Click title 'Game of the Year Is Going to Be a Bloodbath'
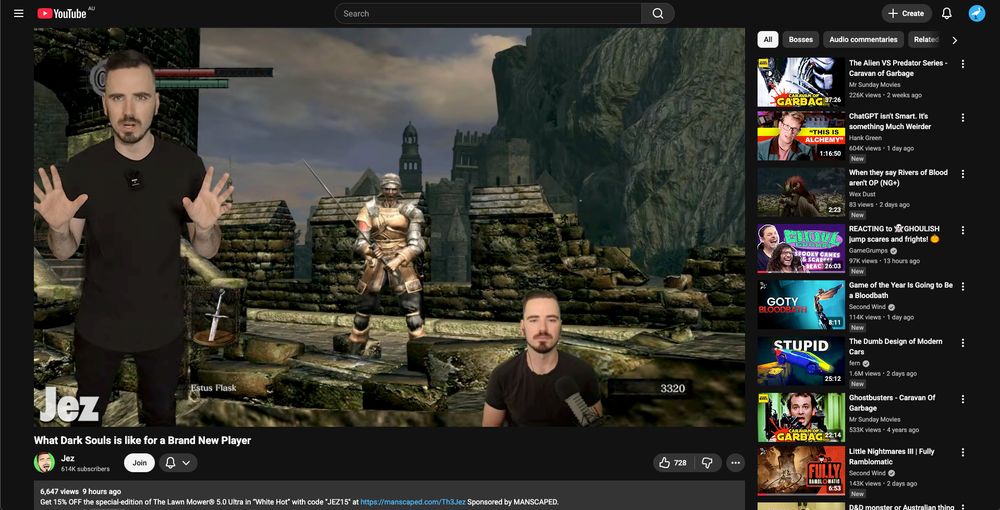Screen dimensions: 1000x510 click(901, 290)
